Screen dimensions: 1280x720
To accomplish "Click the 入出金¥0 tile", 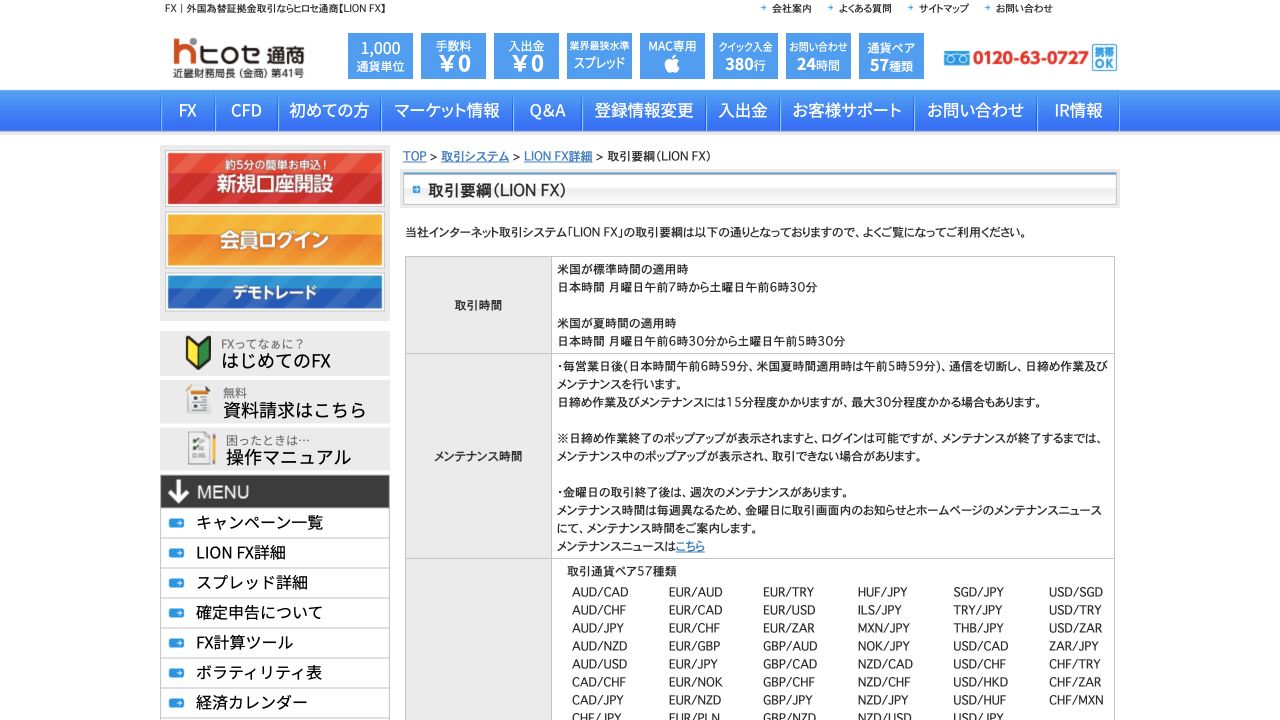I will [527, 56].
